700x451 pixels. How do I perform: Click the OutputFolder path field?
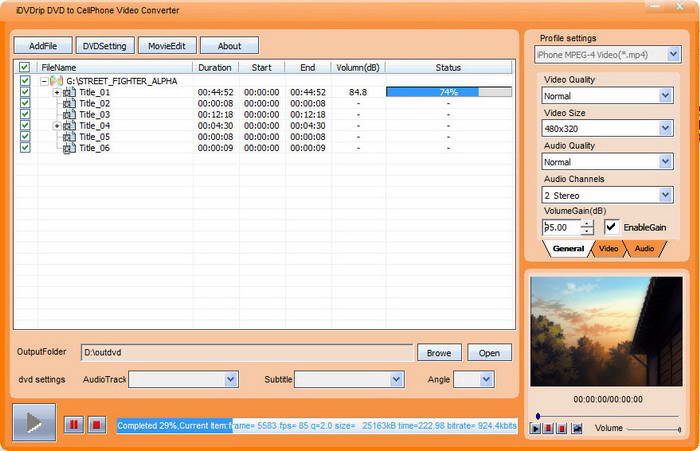[x=246, y=353]
